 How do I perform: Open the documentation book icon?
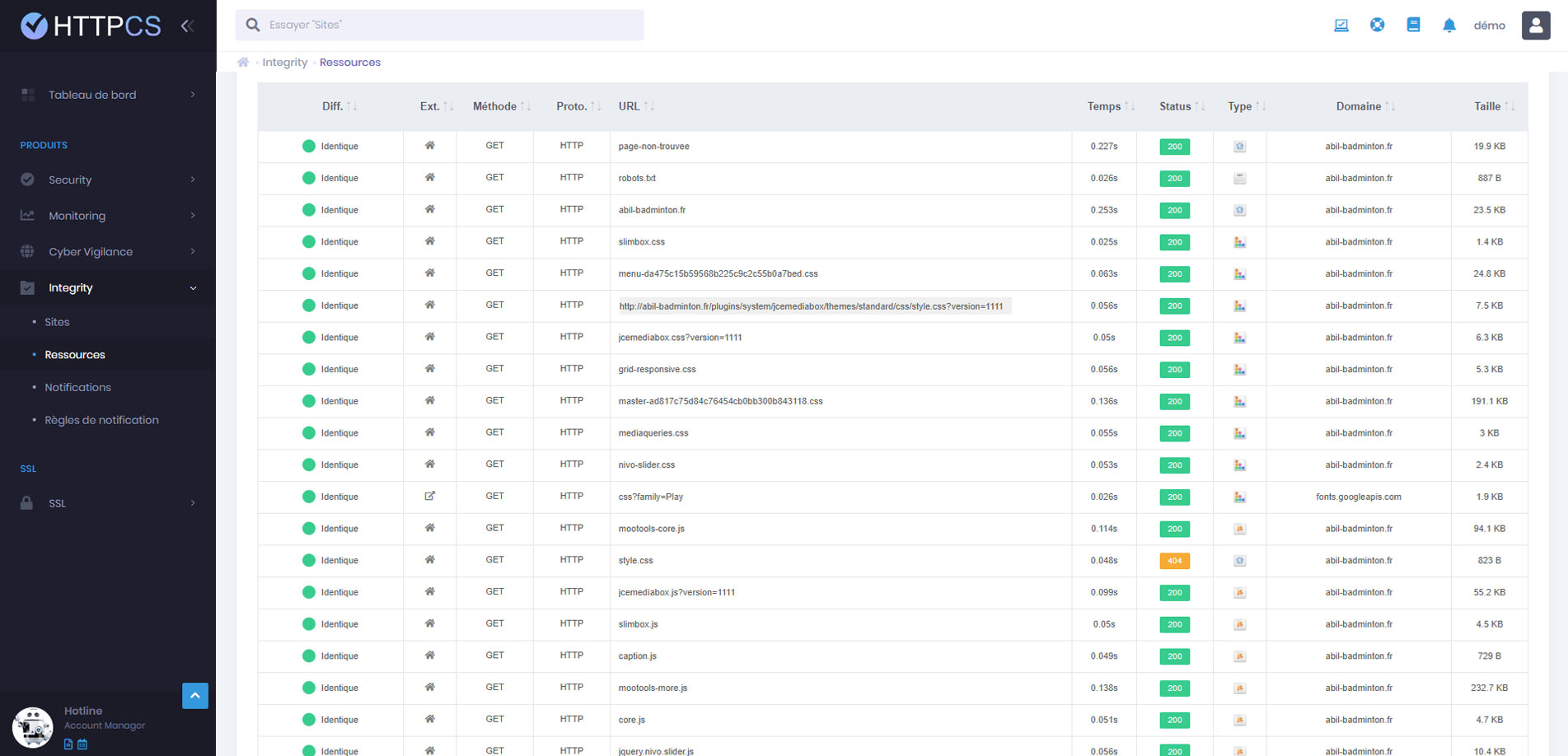coord(1413,25)
